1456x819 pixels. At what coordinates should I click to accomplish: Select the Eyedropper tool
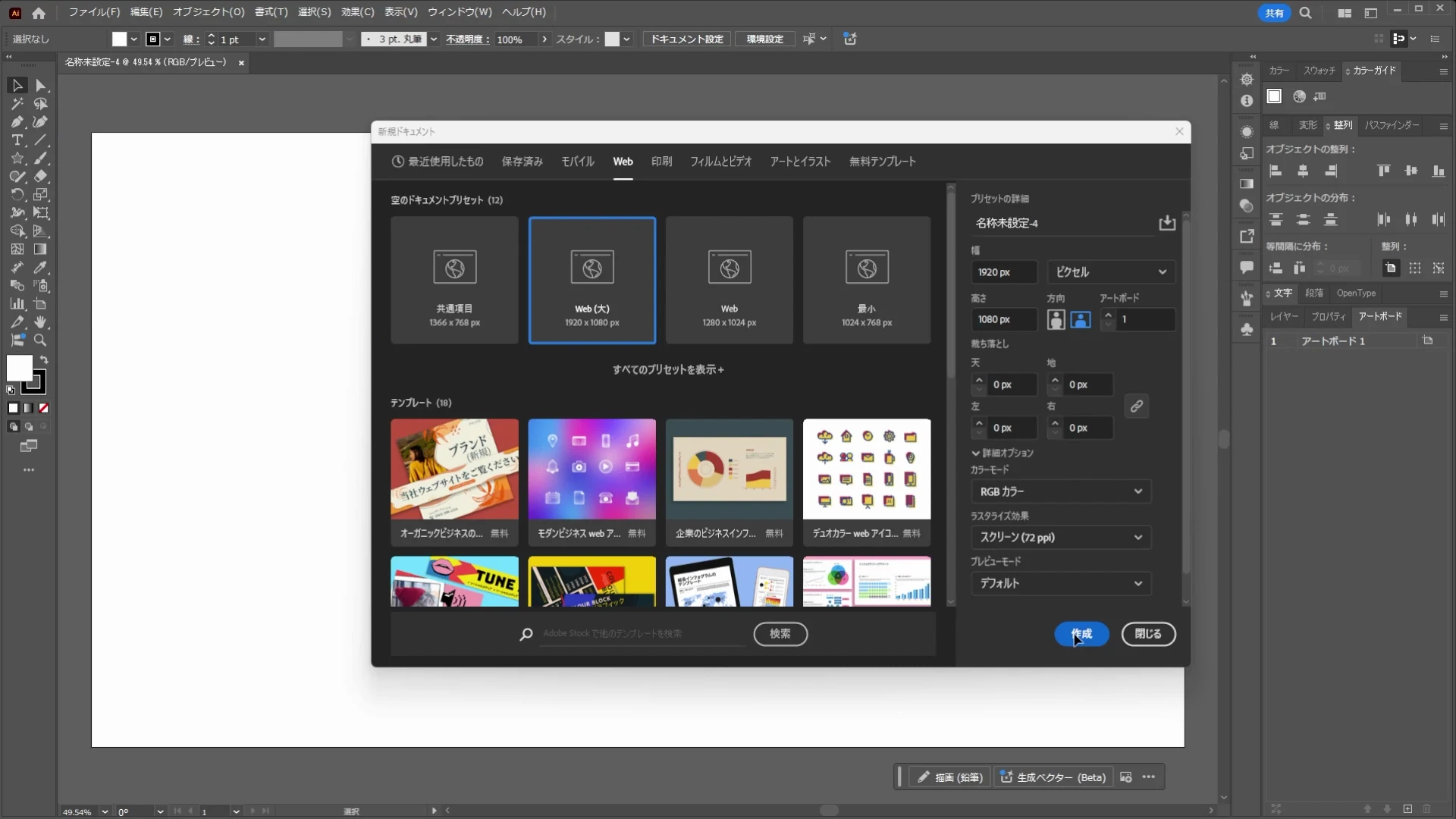click(41, 268)
